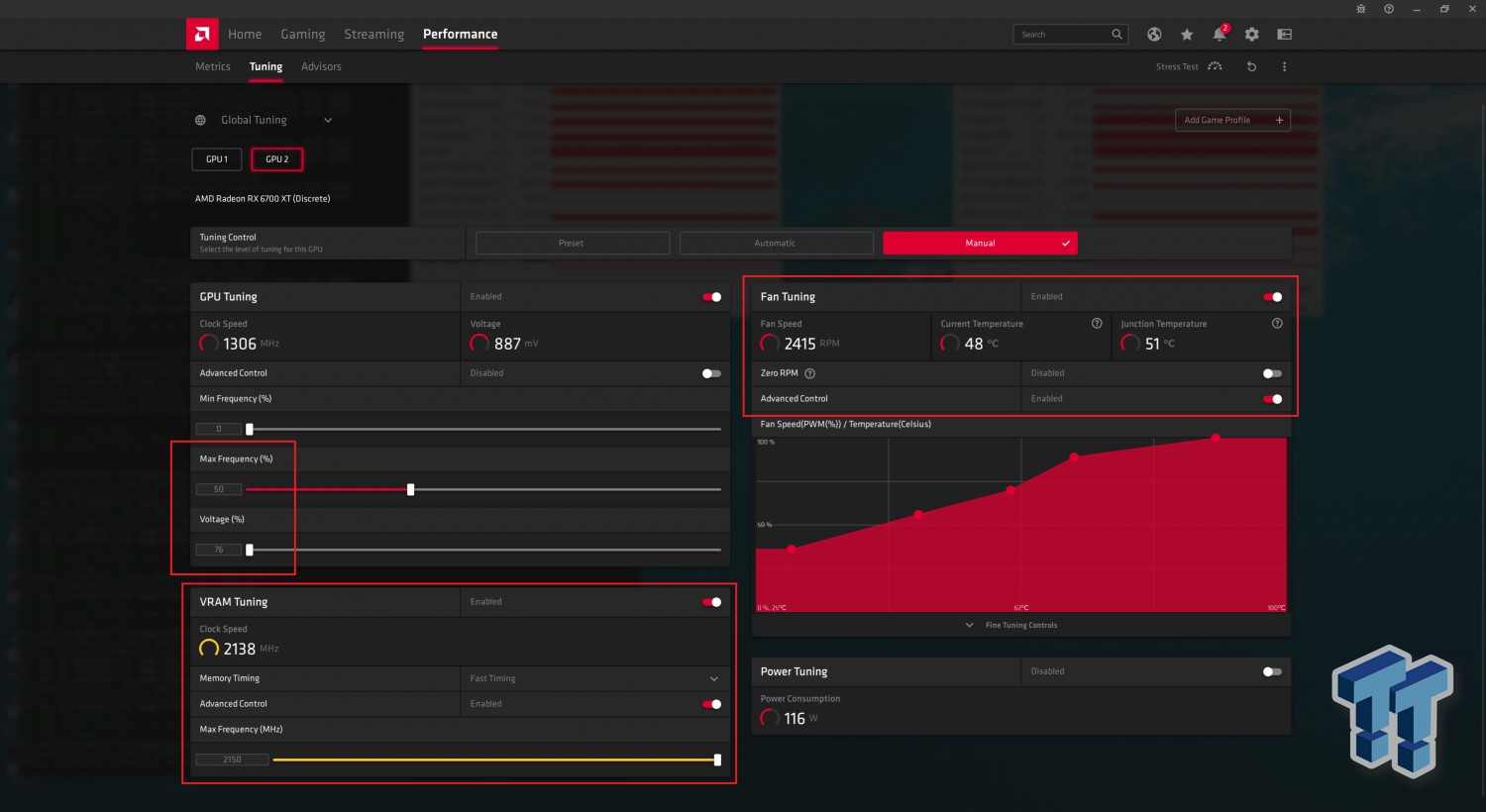Expand Fine Tuning Controls
This screenshot has height=812, width=1486.
1011,625
